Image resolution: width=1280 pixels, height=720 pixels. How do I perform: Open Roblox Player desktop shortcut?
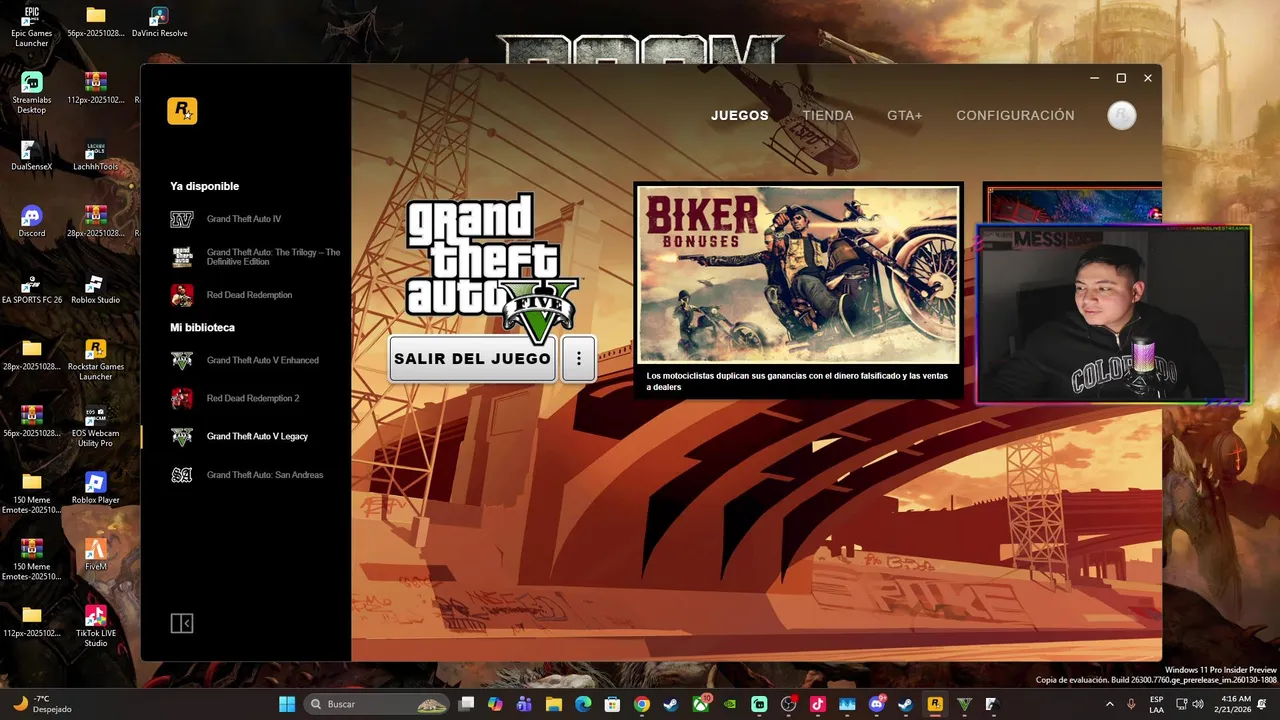click(95, 488)
